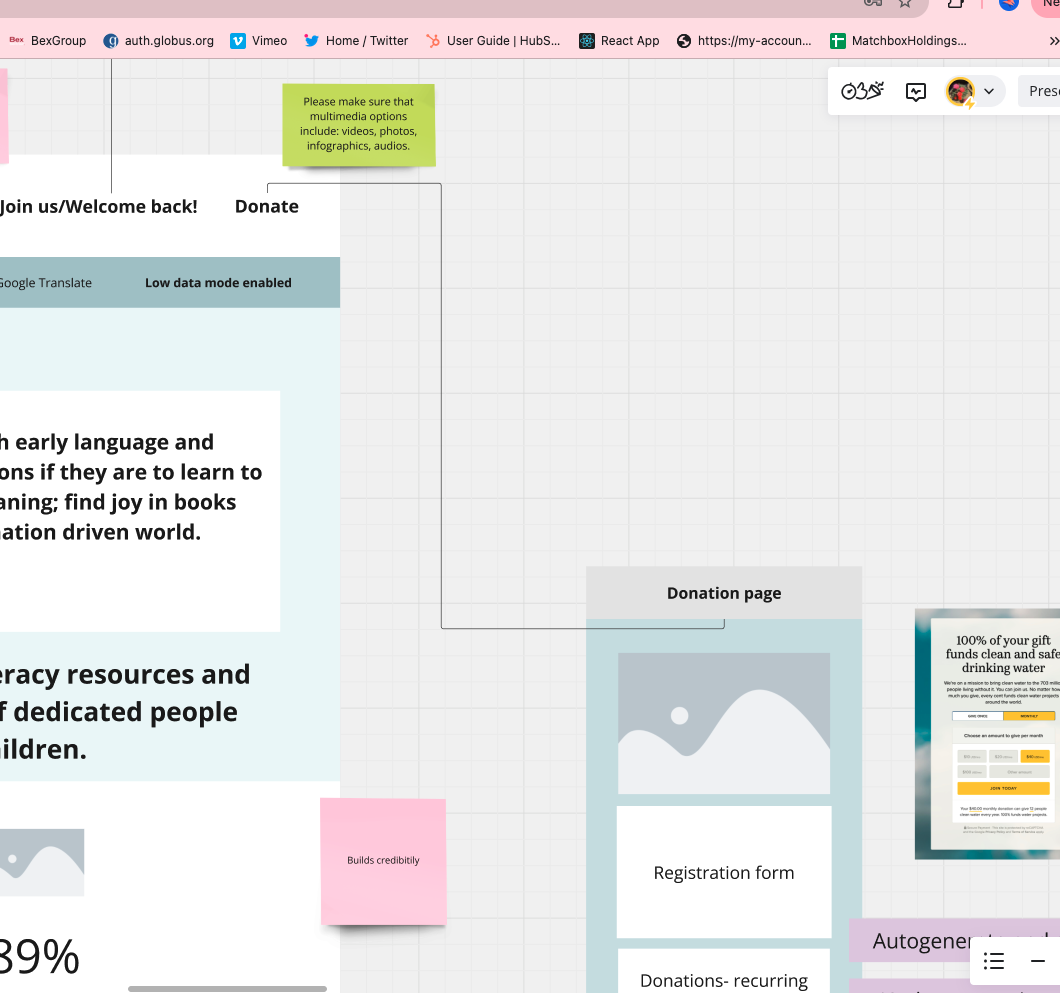Image resolution: width=1060 pixels, height=993 pixels.
Task: Select the pink Builds credibility sticky note
Action: [383, 860]
